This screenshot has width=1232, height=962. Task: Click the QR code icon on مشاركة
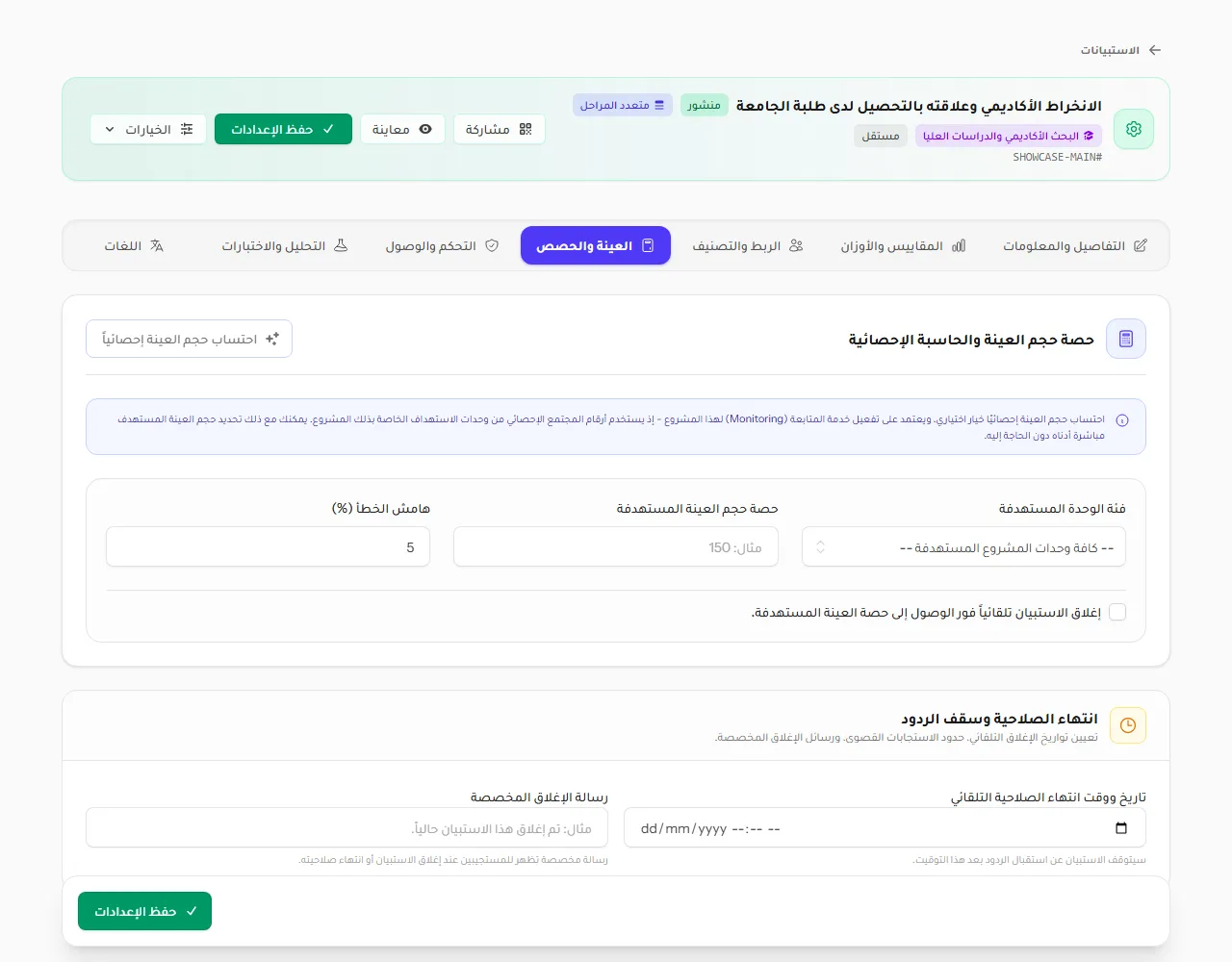526,129
